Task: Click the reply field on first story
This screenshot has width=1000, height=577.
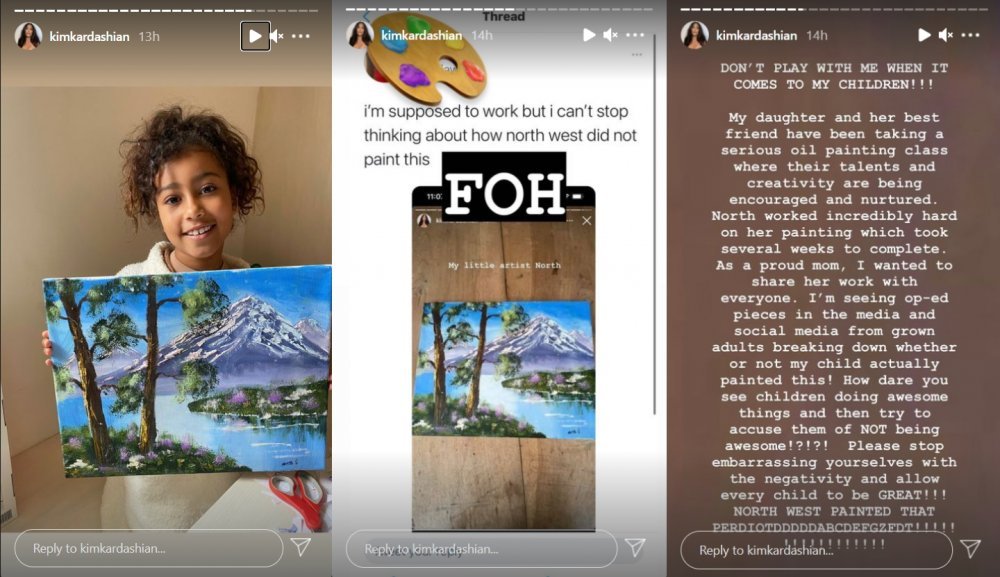Action: click(149, 548)
